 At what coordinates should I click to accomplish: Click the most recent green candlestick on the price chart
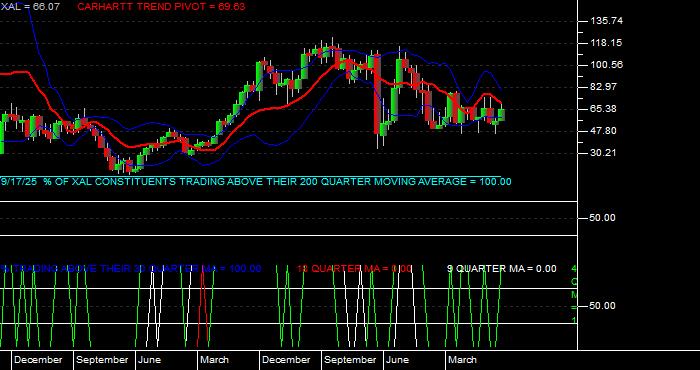coord(502,114)
